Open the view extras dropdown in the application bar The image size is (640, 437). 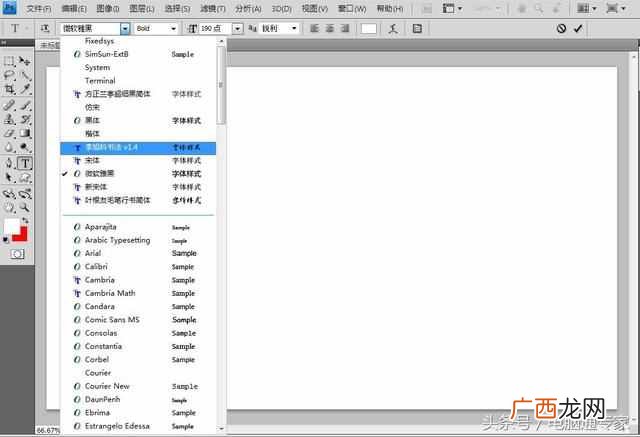(452, 8)
